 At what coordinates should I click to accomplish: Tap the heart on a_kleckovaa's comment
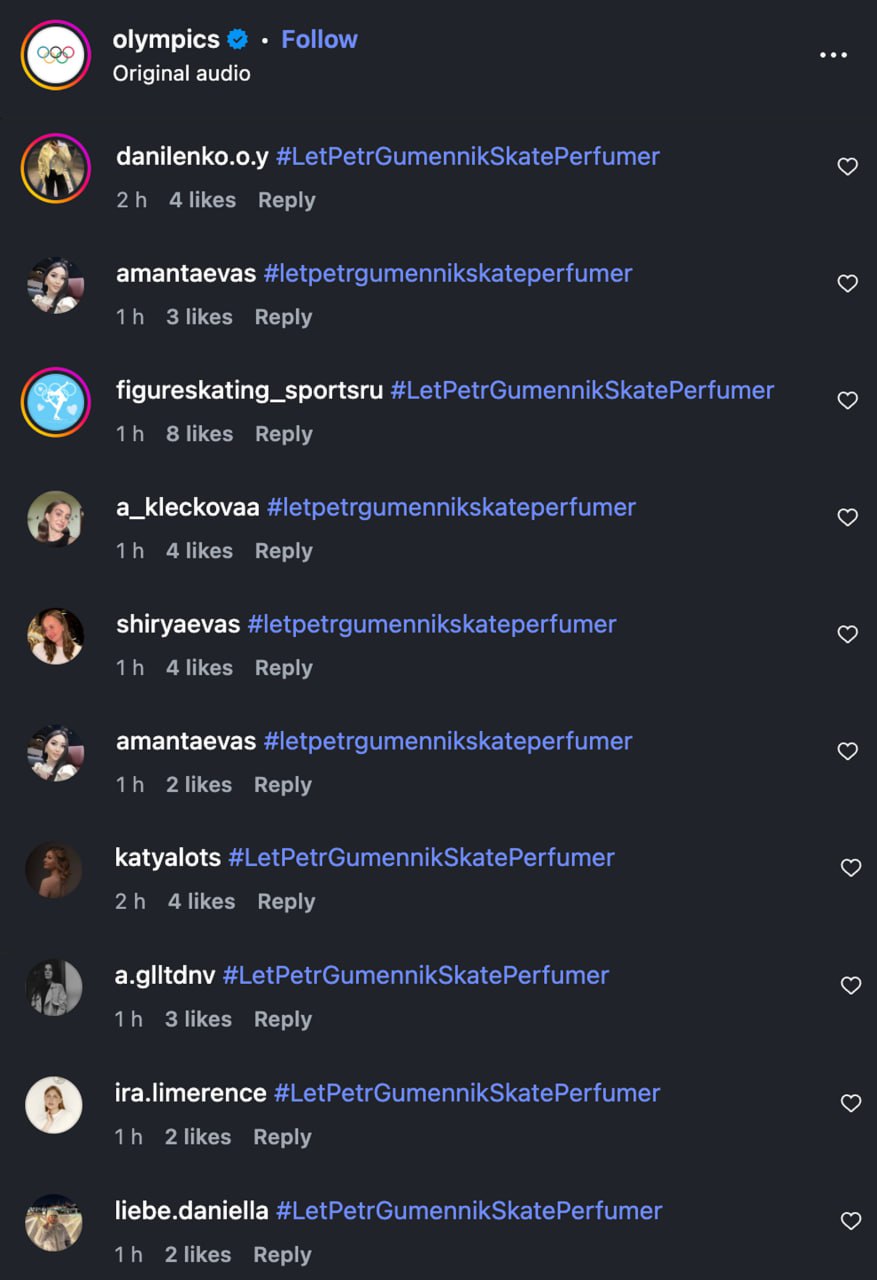click(x=848, y=517)
